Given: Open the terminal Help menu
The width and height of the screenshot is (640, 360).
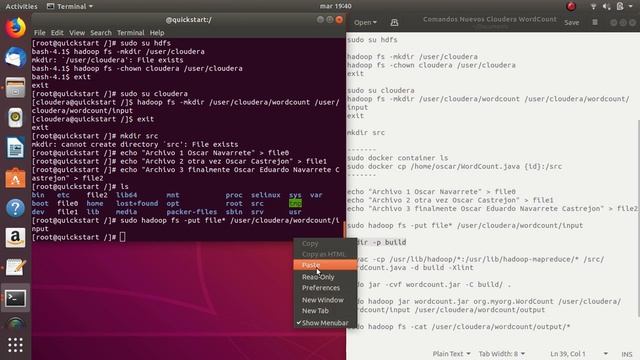Looking at the screenshot, I should (x=157, y=33).
